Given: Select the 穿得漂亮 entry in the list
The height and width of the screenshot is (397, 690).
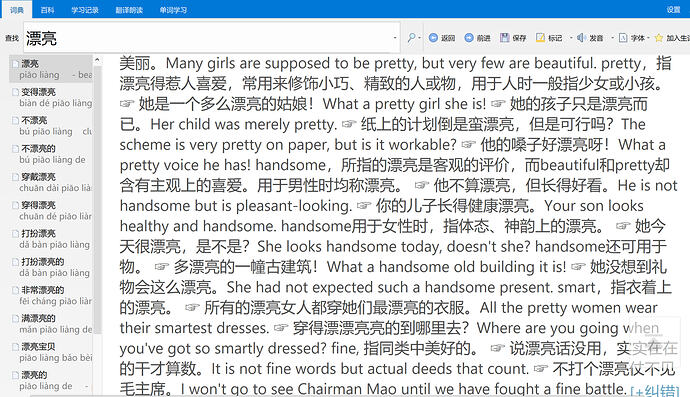Looking at the screenshot, I should point(51,210).
